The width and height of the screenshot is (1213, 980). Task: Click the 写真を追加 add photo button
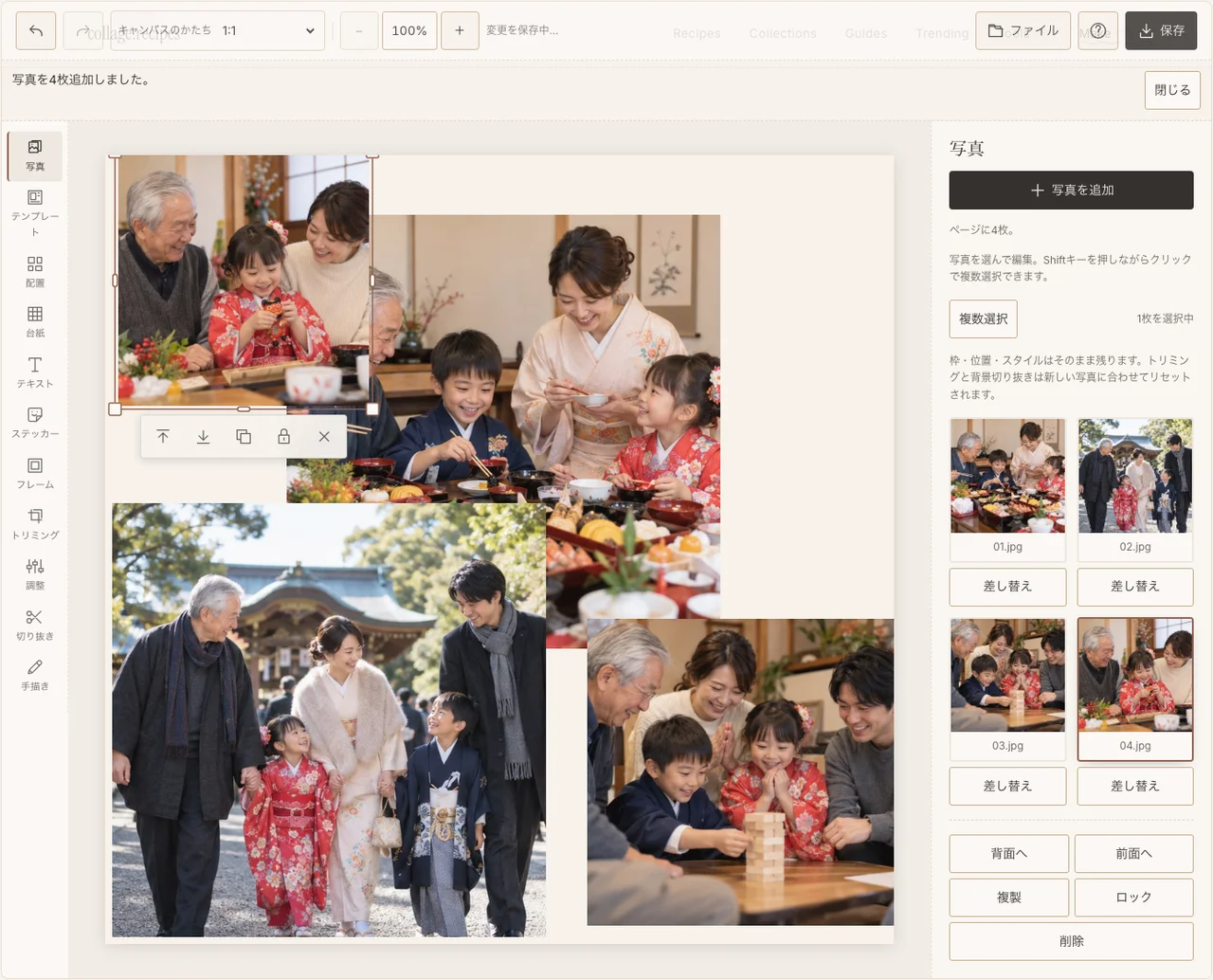click(1072, 190)
